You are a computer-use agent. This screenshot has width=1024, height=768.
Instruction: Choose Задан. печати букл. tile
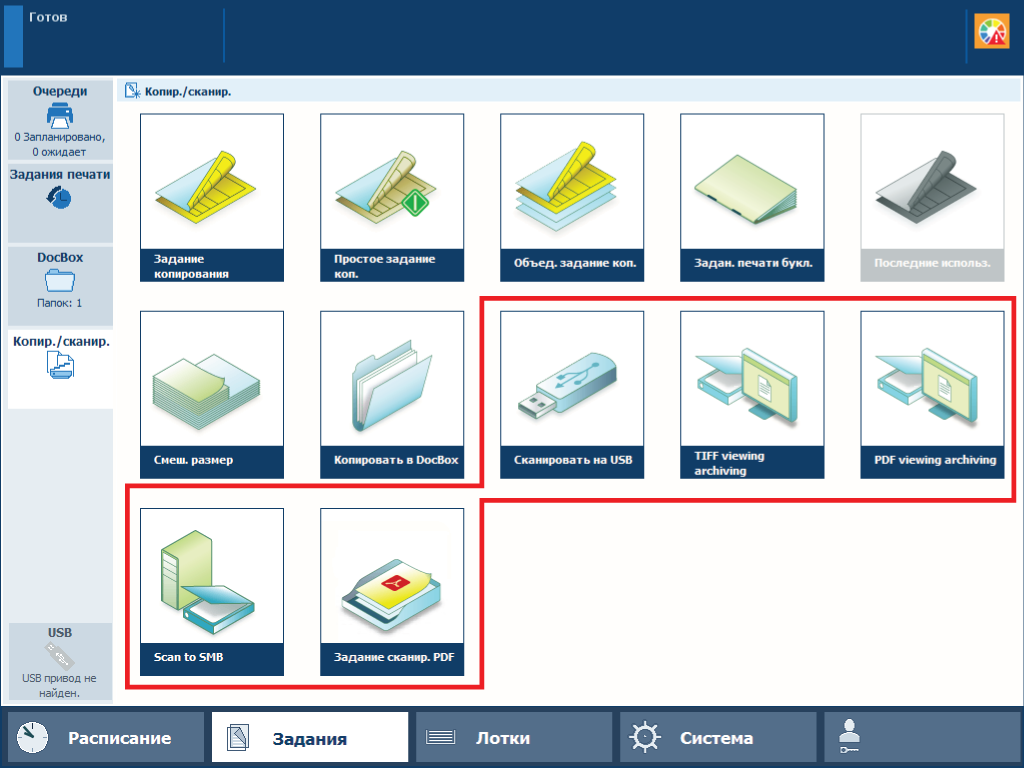click(x=752, y=197)
